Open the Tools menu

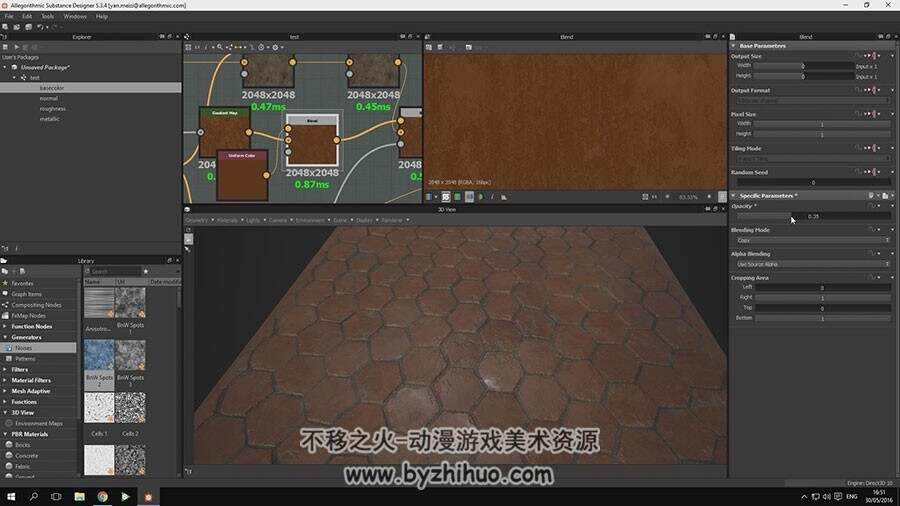coord(47,17)
